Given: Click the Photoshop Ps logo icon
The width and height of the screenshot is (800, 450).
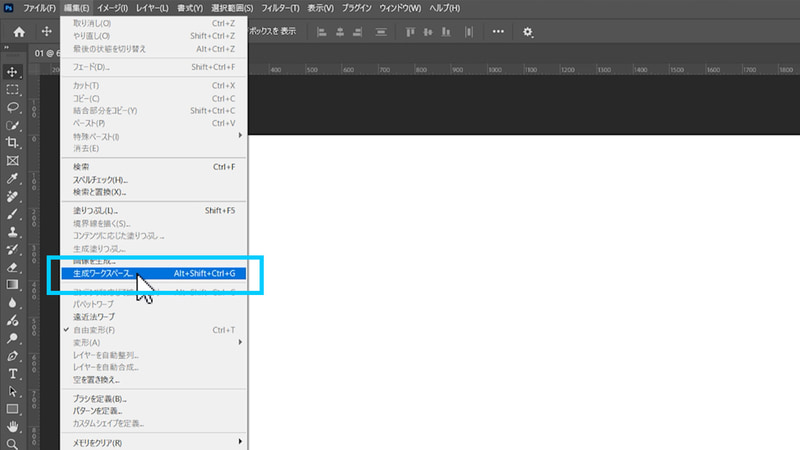Looking at the screenshot, I should point(9,8).
